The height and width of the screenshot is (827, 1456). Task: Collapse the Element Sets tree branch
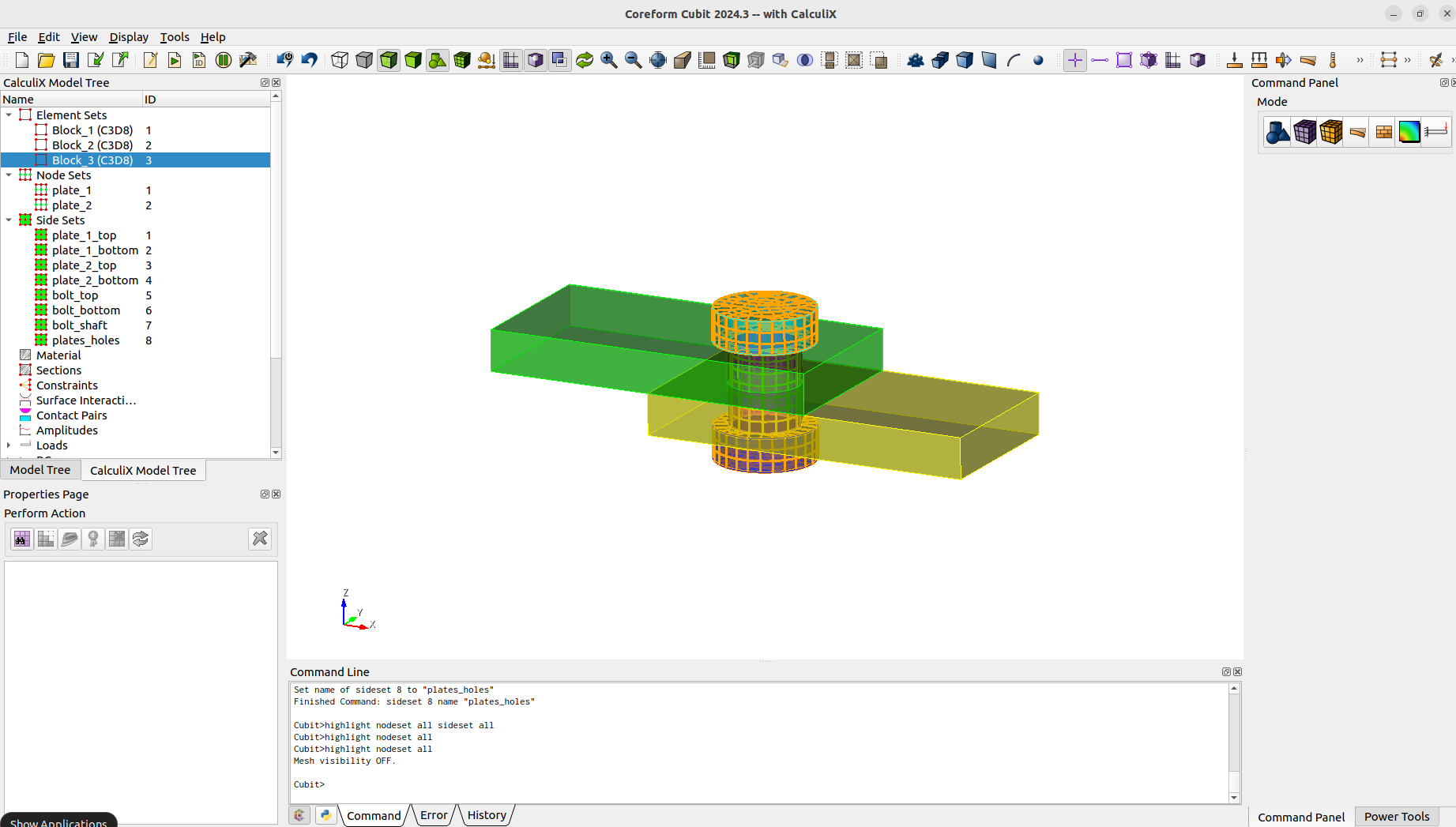(9, 115)
